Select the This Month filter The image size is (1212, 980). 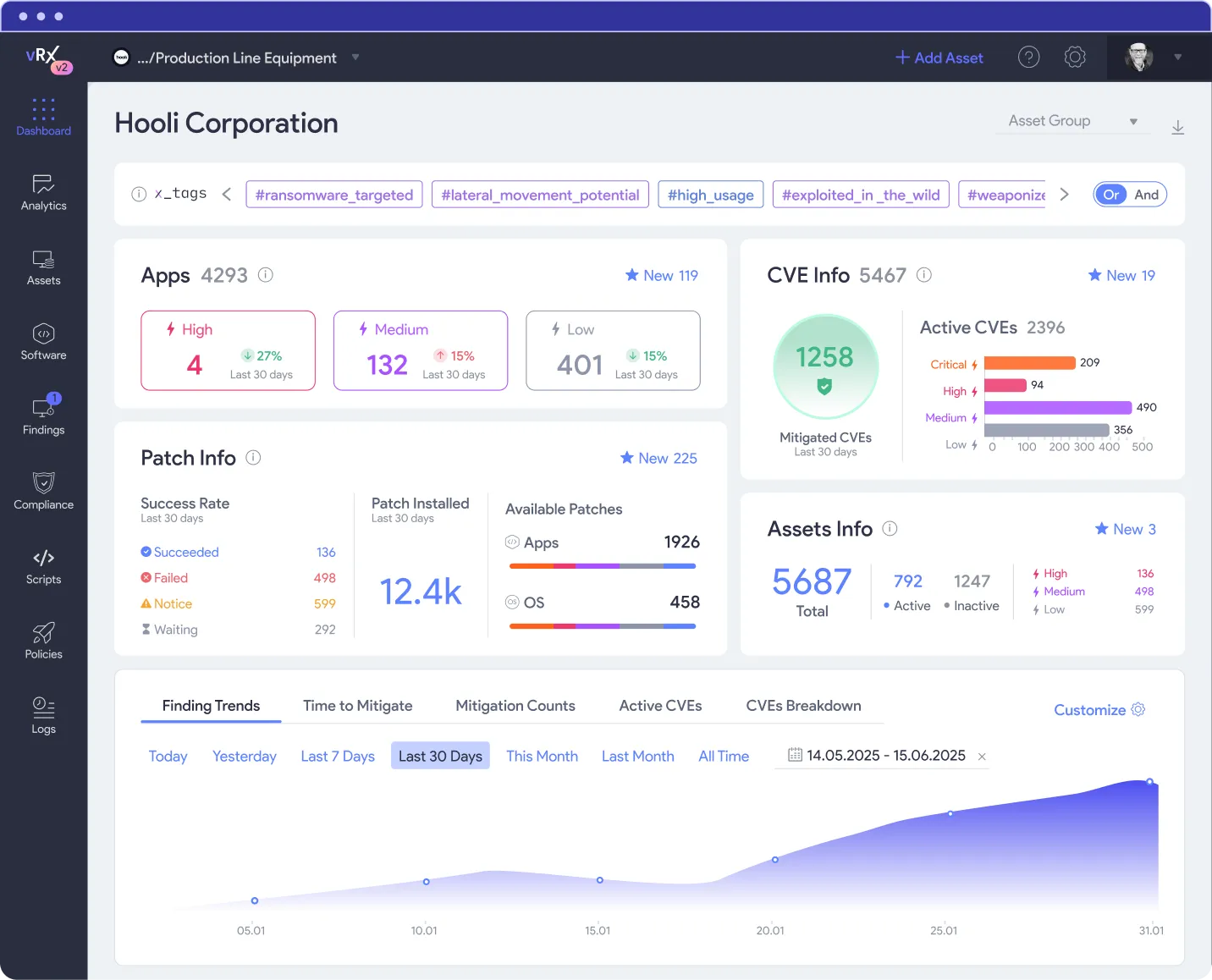[x=542, y=756]
